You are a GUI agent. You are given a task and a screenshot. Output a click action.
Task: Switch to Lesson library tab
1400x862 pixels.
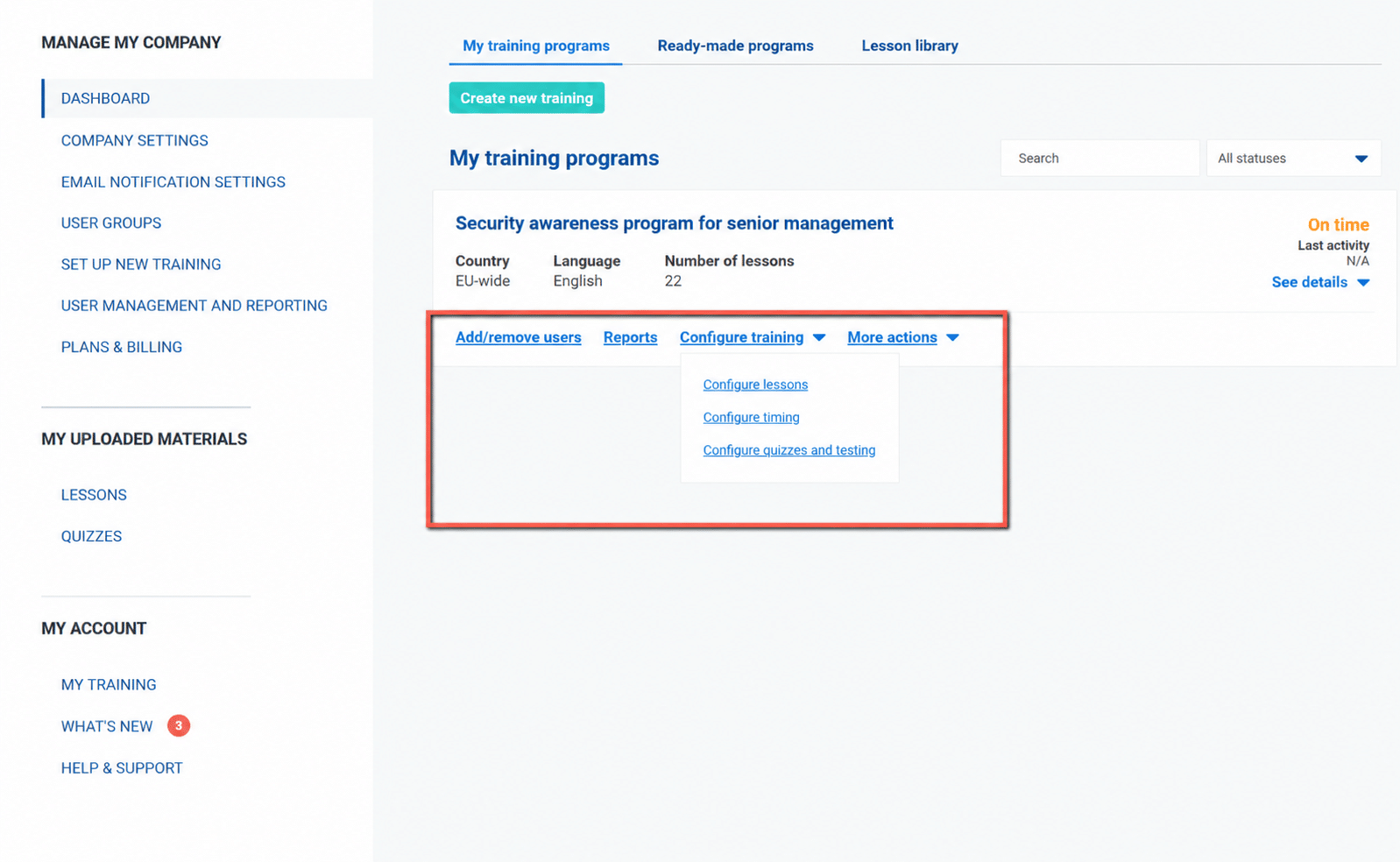pos(909,46)
